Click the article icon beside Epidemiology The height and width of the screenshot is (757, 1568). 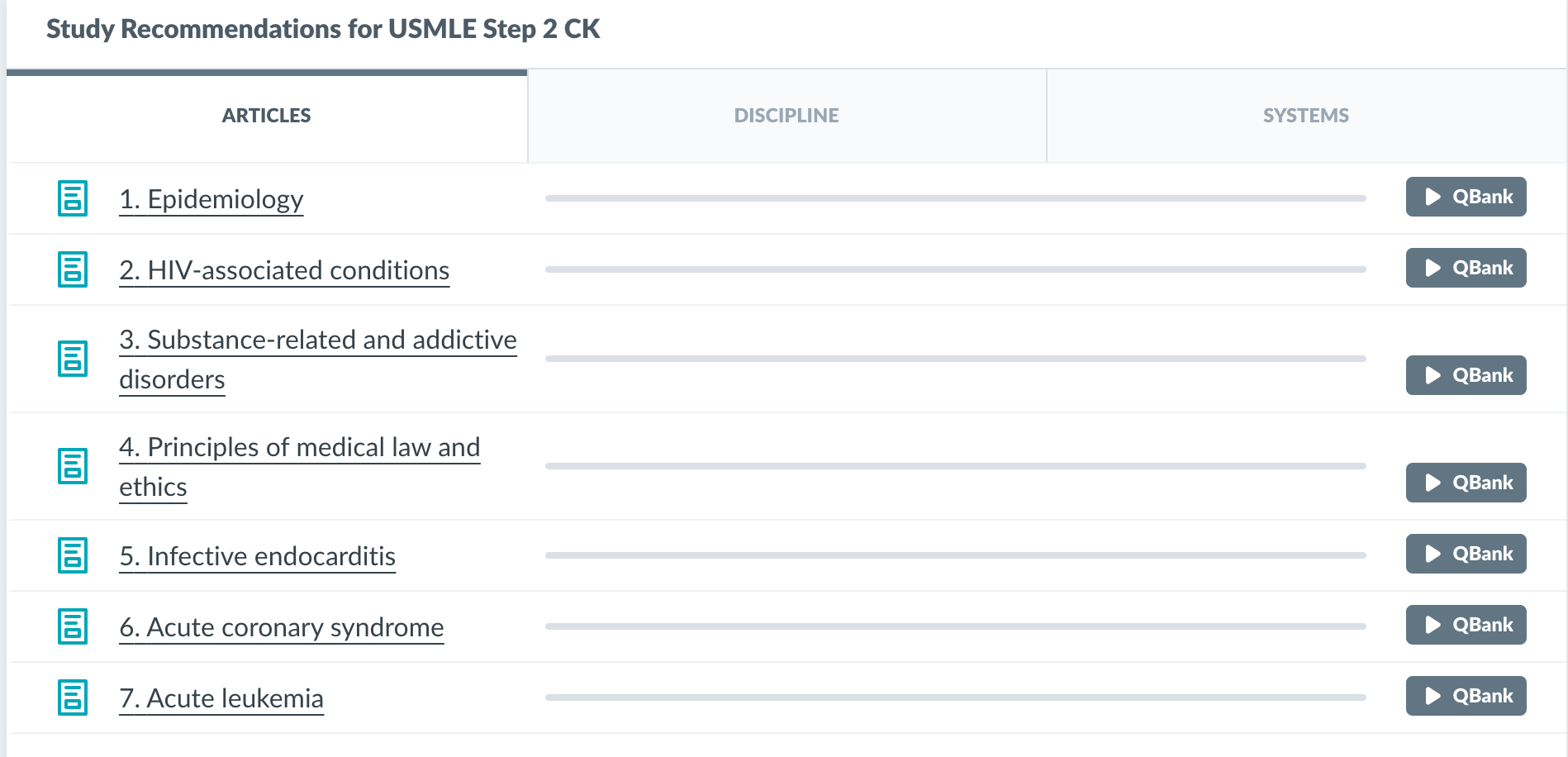(73, 198)
